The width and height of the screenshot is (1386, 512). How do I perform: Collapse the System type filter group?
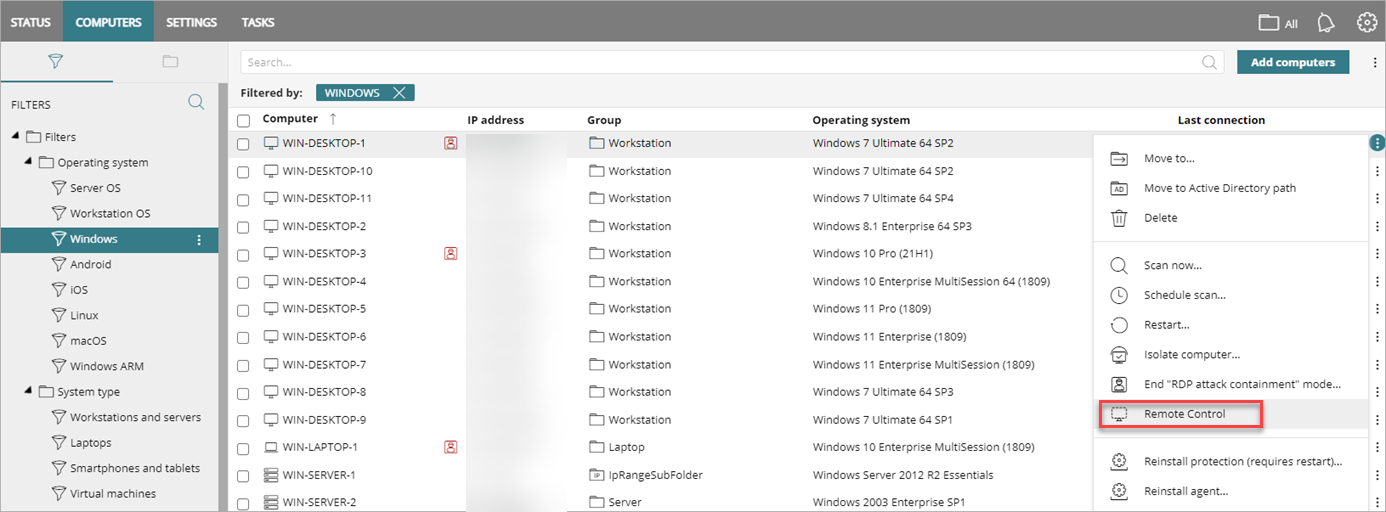[28, 392]
